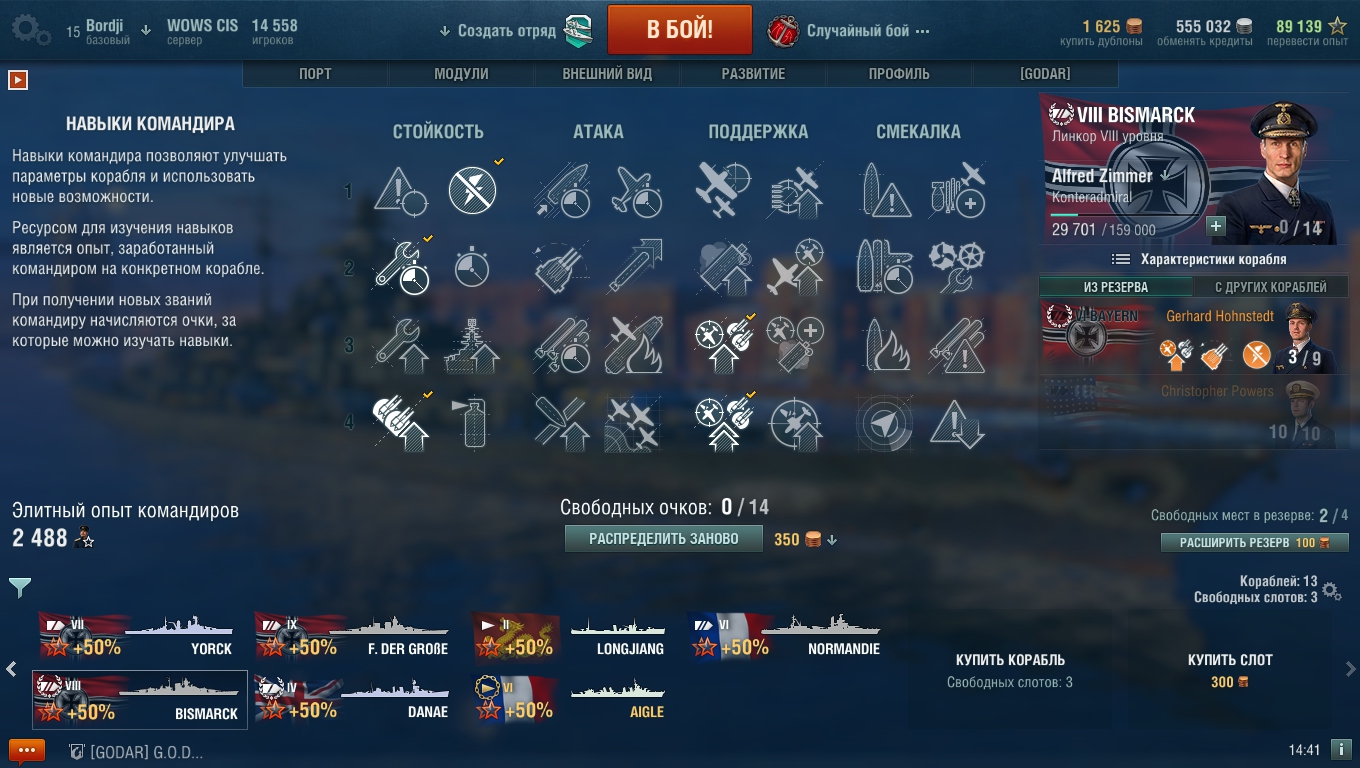Select the fire icon skill under АТАКА row 3
Viewport: 1360px width, 768px height.
(634, 346)
